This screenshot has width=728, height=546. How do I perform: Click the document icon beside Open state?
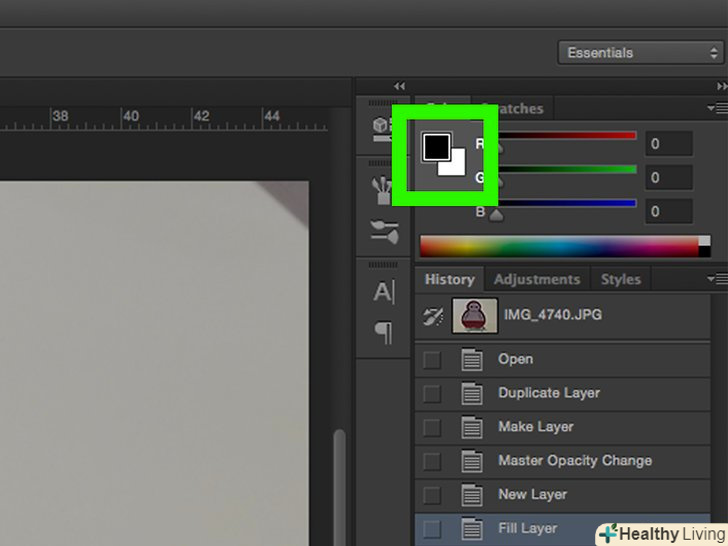click(x=472, y=359)
